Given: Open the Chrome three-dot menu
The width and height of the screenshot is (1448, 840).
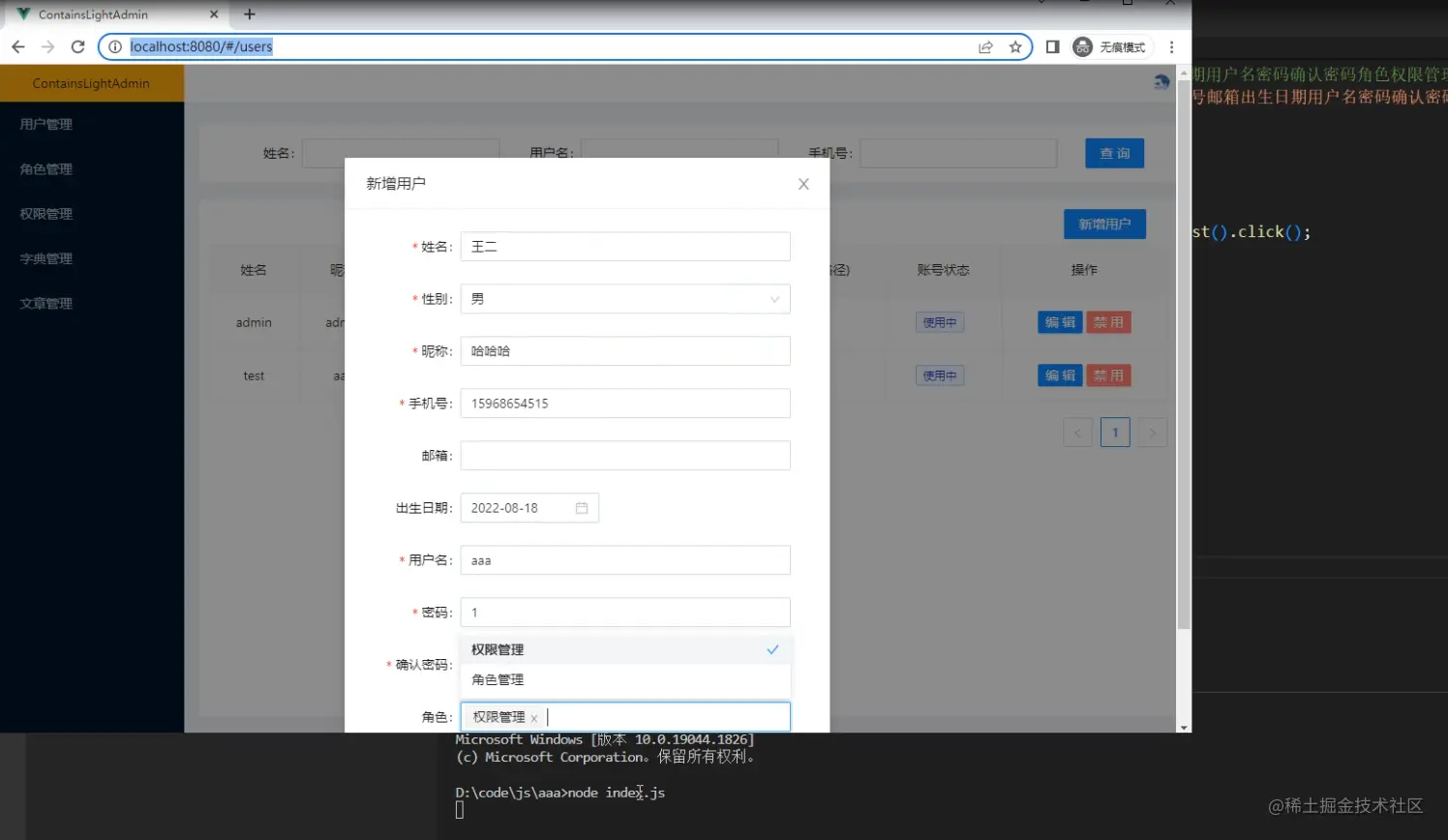Looking at the screenshot, I should coord(1171,46).
